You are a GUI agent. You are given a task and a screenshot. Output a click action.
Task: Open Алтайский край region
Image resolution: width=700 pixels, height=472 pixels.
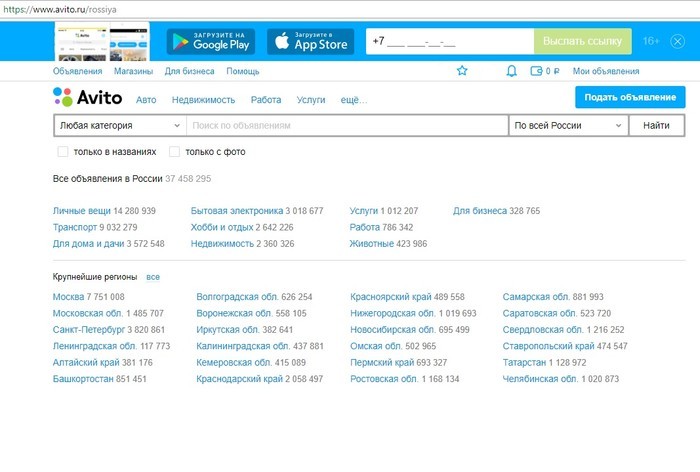(x=86, y=363)
